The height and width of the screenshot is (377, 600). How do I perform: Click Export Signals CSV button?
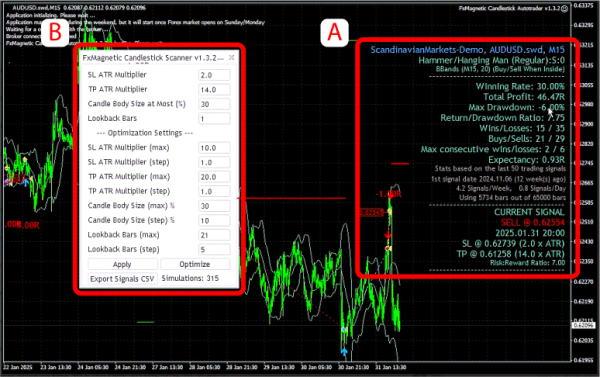pyautogui.click(x=122, y=279)
